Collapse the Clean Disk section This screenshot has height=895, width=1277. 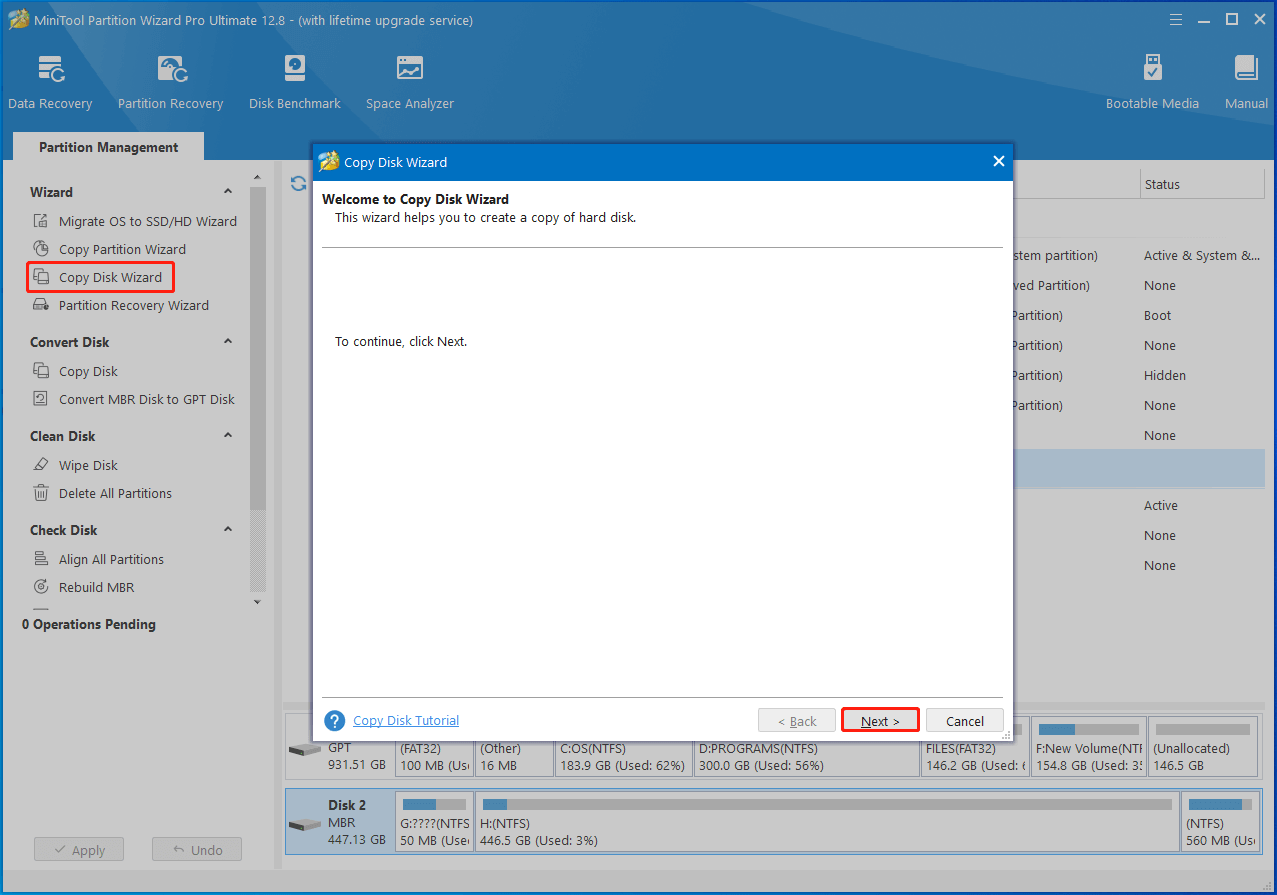tap(228, 436)
